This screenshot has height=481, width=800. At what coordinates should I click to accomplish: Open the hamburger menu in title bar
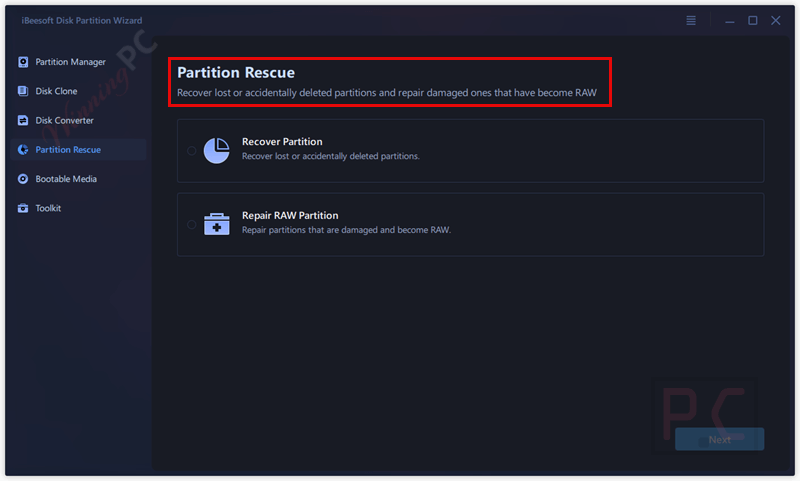[x=691, y=20]
